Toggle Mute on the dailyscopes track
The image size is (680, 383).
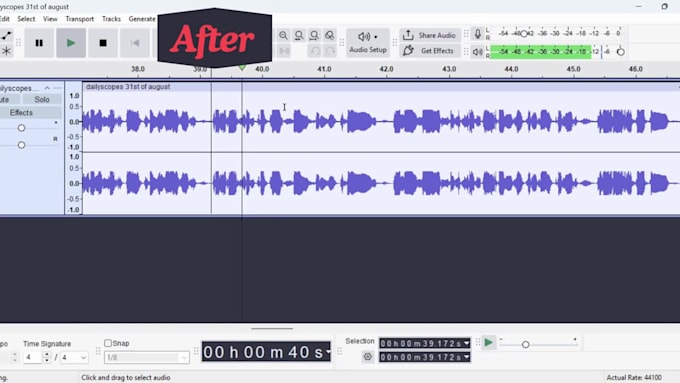pos(10,99)
